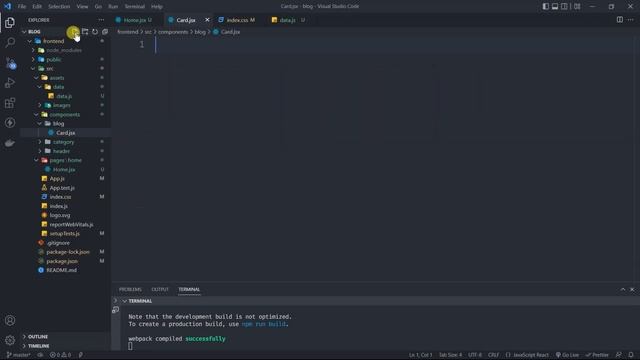This screenshot has width=640, height=360.
Task: Refresh the Explorer file tree
Action: [x=95, y=32]
